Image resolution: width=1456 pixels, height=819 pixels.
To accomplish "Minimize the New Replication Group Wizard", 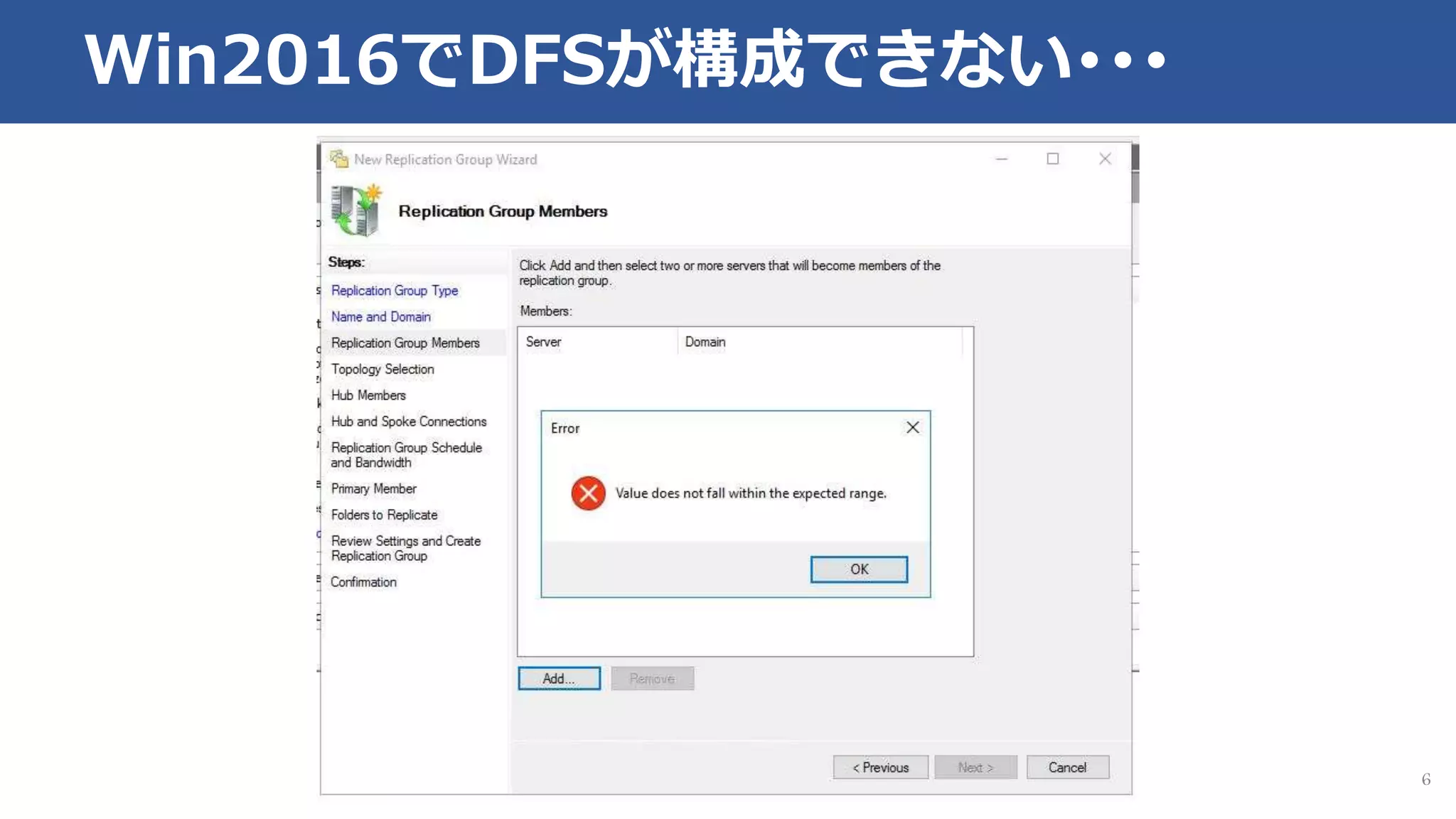I will point(1002,159).
